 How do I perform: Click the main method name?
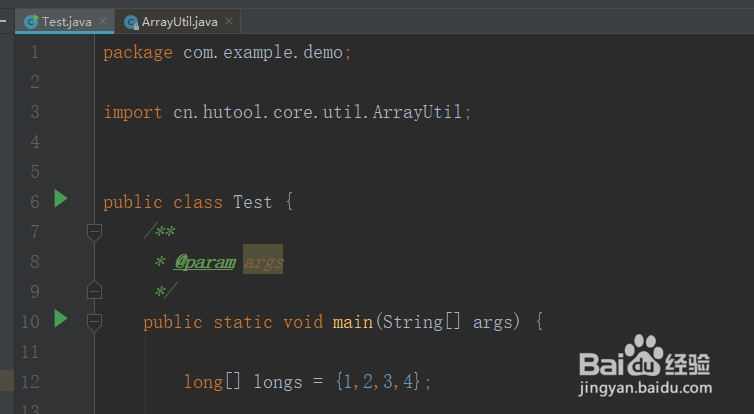pos(353,322)
